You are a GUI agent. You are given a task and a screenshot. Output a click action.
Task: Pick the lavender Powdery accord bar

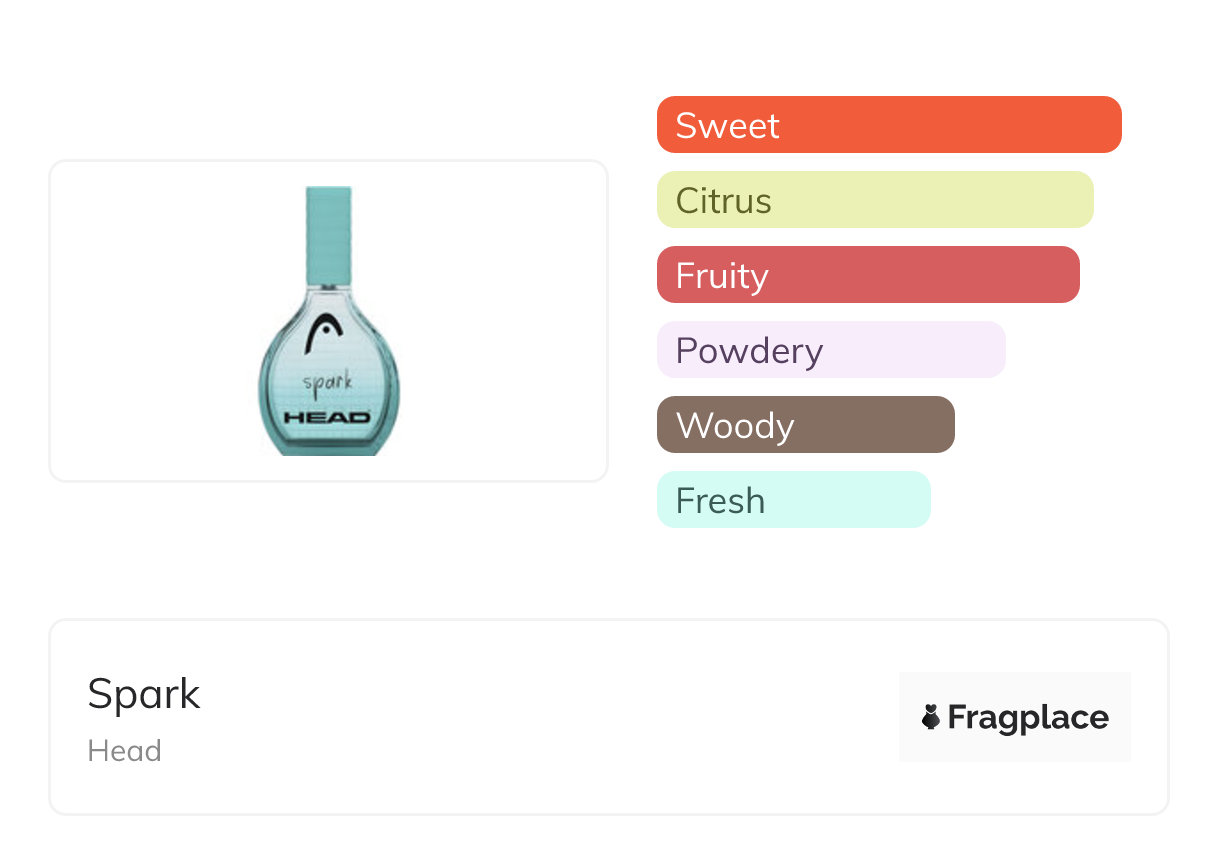tap(831, 350)
